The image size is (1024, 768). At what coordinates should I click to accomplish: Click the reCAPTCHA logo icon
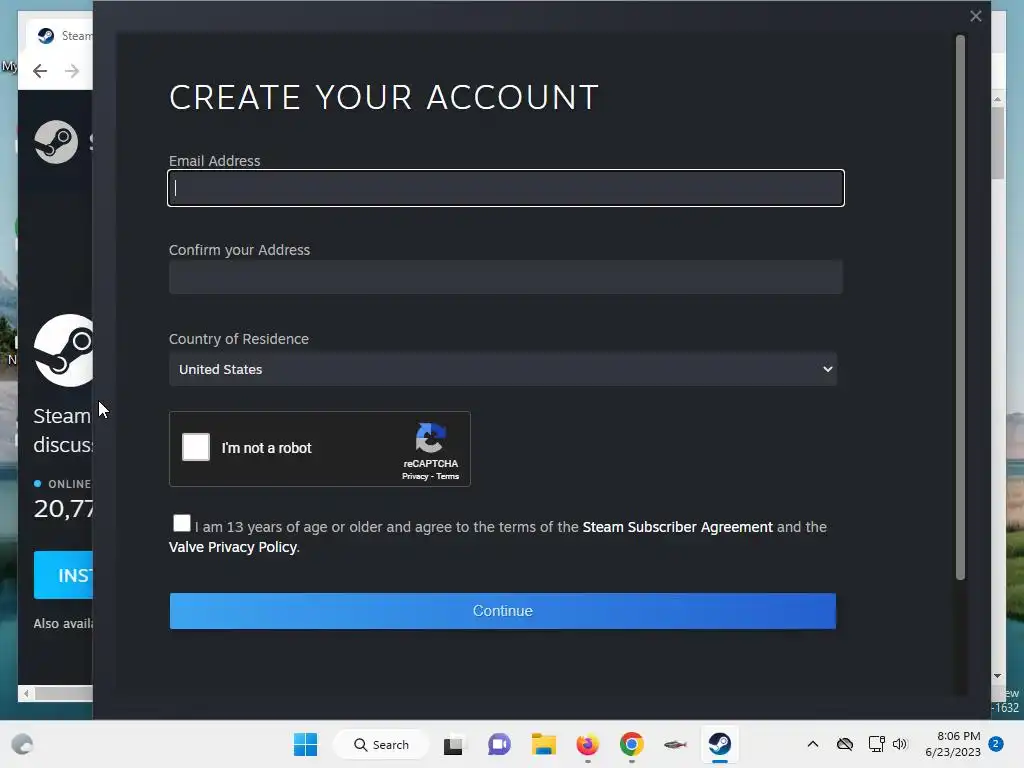430,438
